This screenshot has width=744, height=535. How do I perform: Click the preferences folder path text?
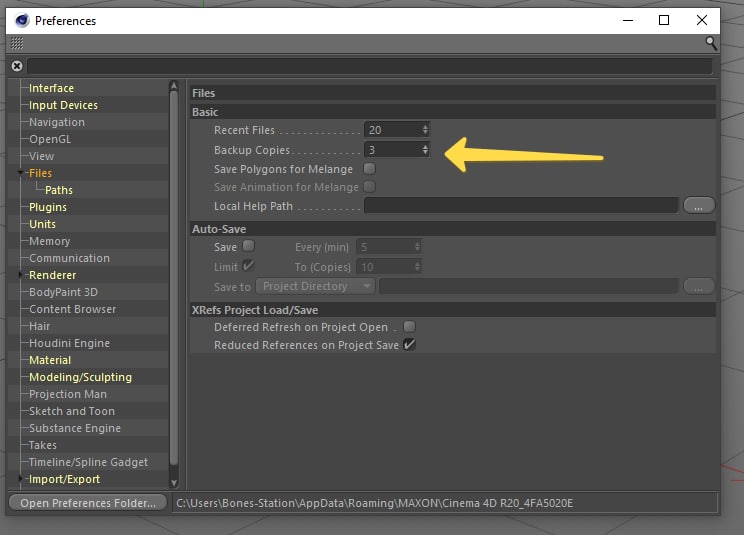pyautogui.click(x=375, y=503)
